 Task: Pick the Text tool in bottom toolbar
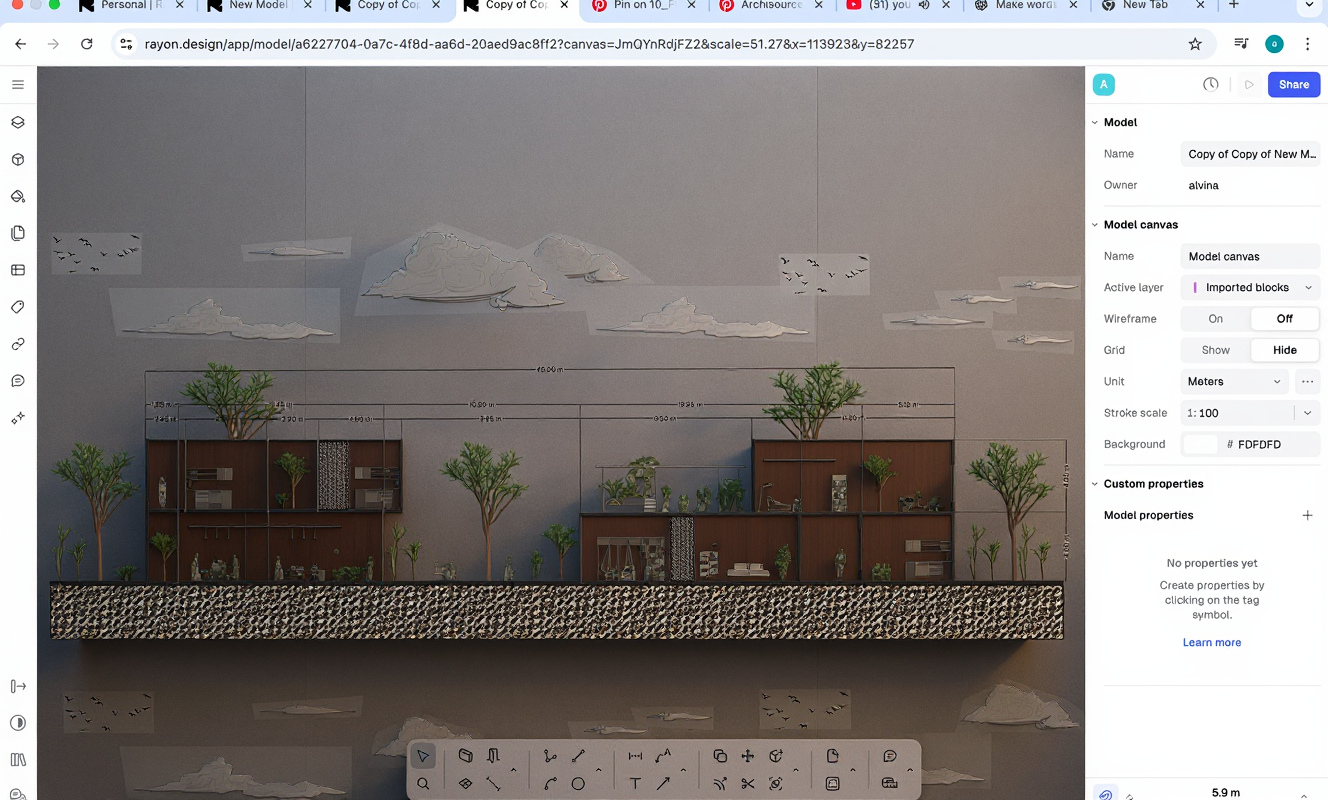635,784
